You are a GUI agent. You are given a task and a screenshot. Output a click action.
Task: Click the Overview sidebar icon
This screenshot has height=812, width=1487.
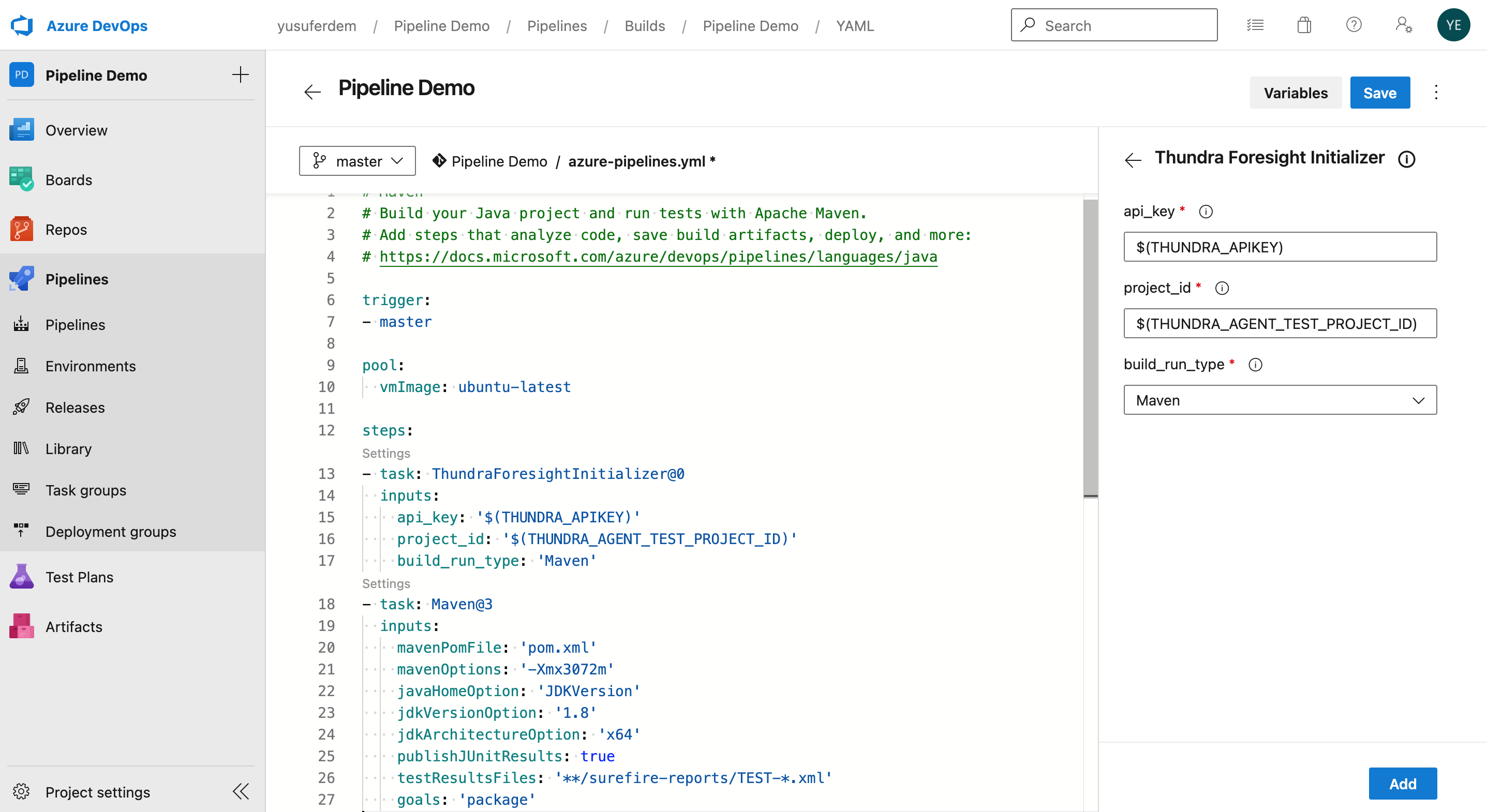(x=21, y=130)
